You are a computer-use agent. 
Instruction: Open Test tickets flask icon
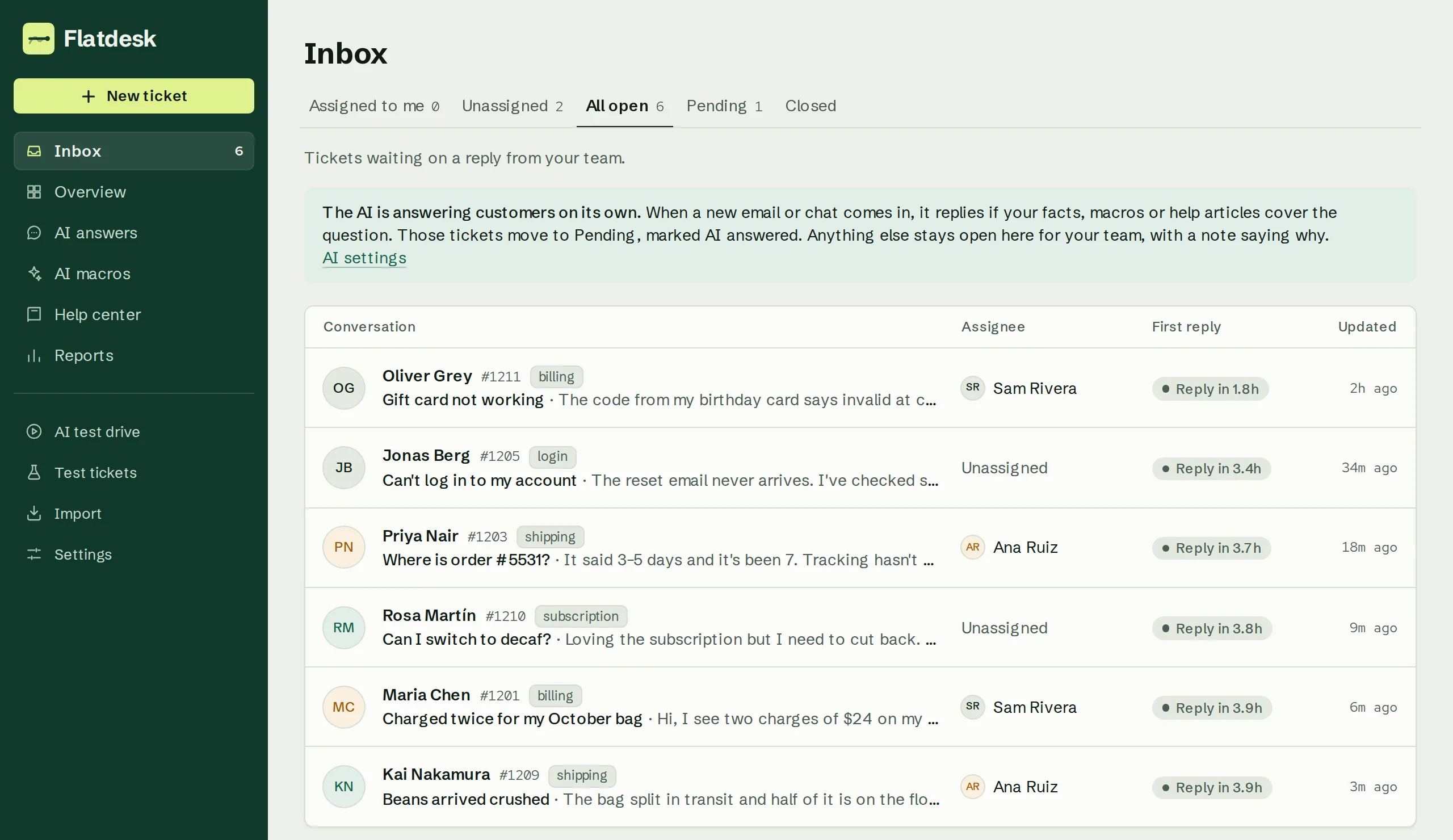click(34, 473)
